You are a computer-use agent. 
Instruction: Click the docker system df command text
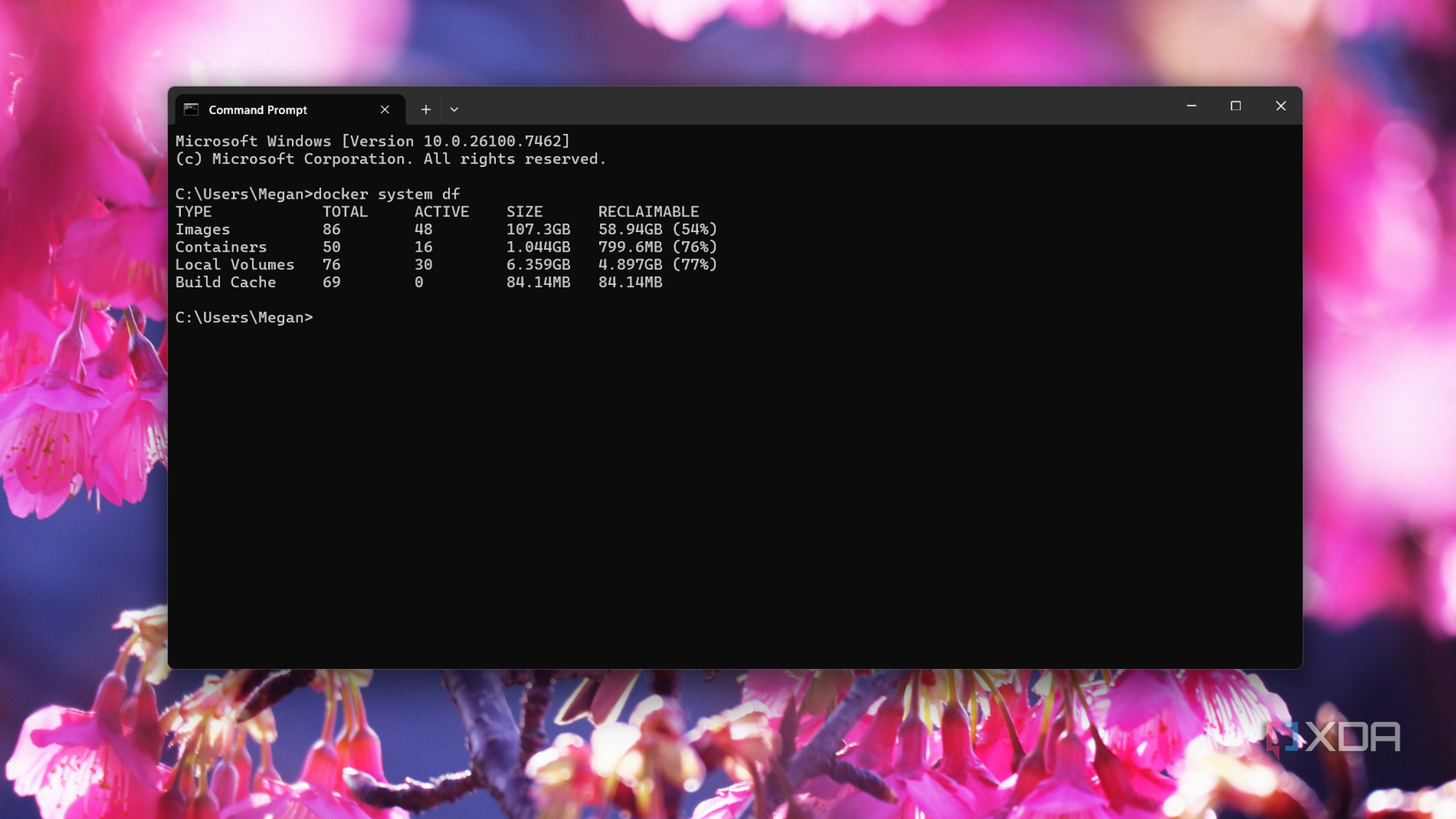(x=387, y=193)
